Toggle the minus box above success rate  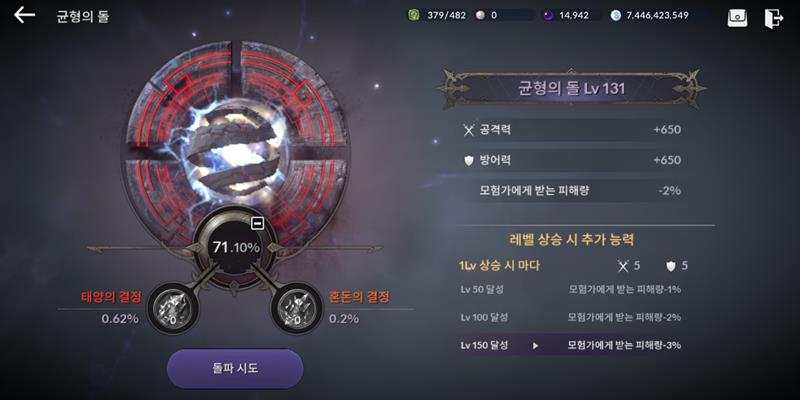coord(258,223)
